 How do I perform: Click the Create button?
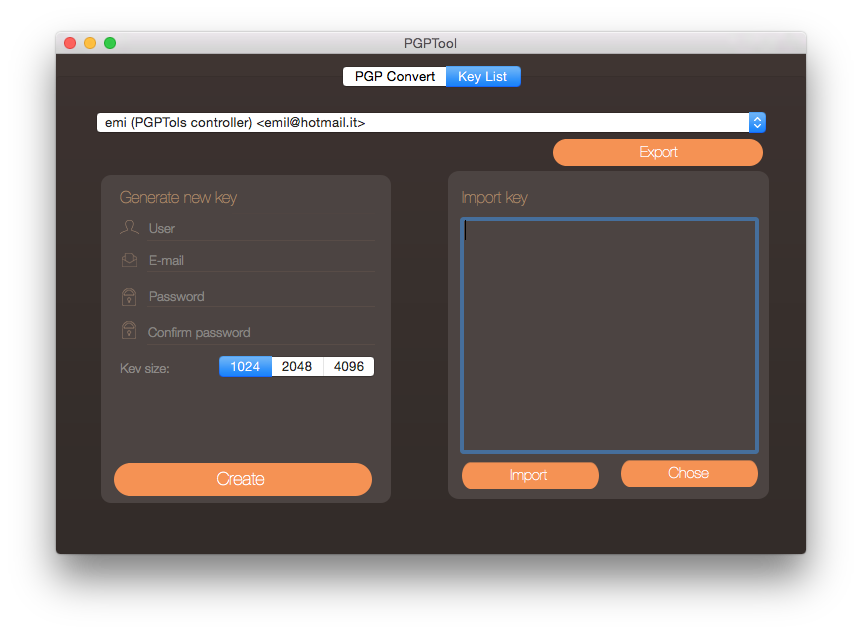click(243, 479)
